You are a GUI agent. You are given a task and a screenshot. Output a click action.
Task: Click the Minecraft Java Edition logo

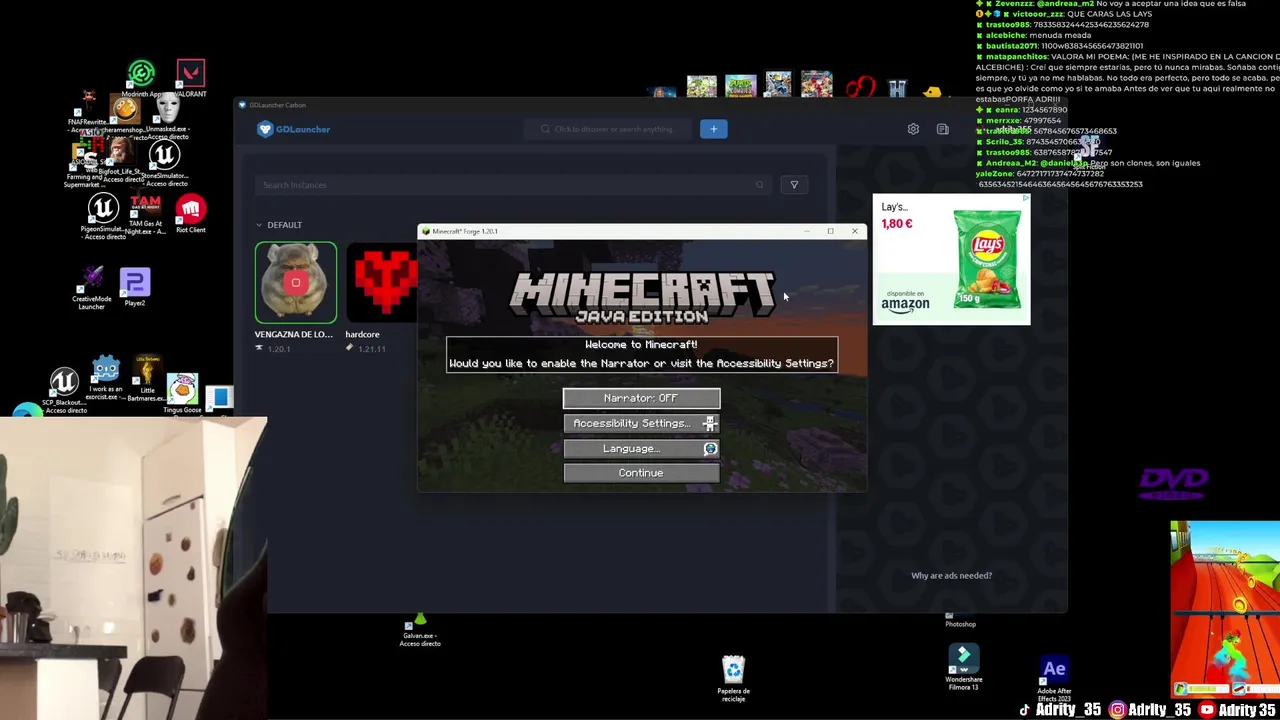641,297
